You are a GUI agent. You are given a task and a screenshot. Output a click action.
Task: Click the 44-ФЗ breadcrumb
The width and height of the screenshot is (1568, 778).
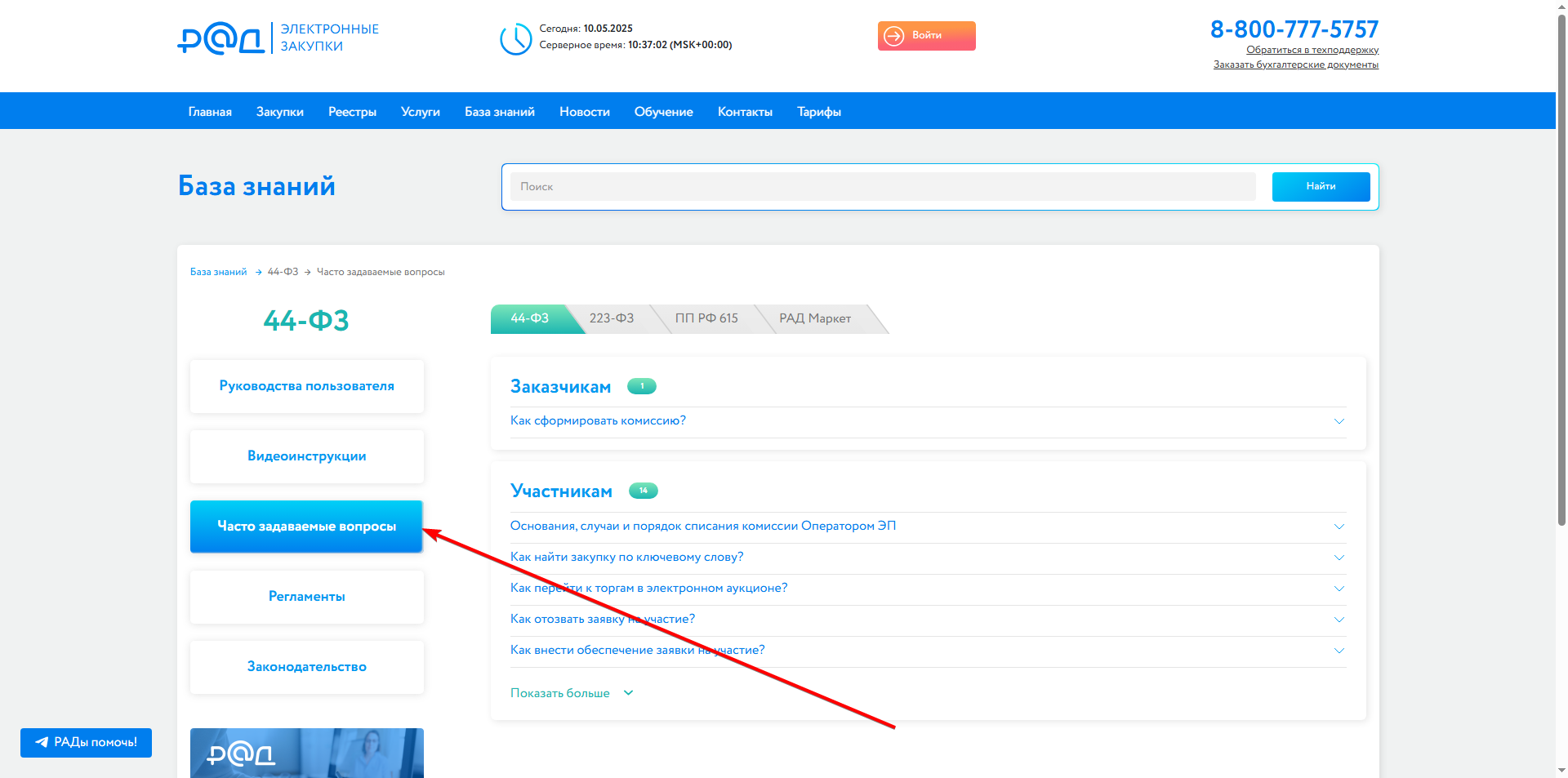pyautogui.click(x=283, y=272)
